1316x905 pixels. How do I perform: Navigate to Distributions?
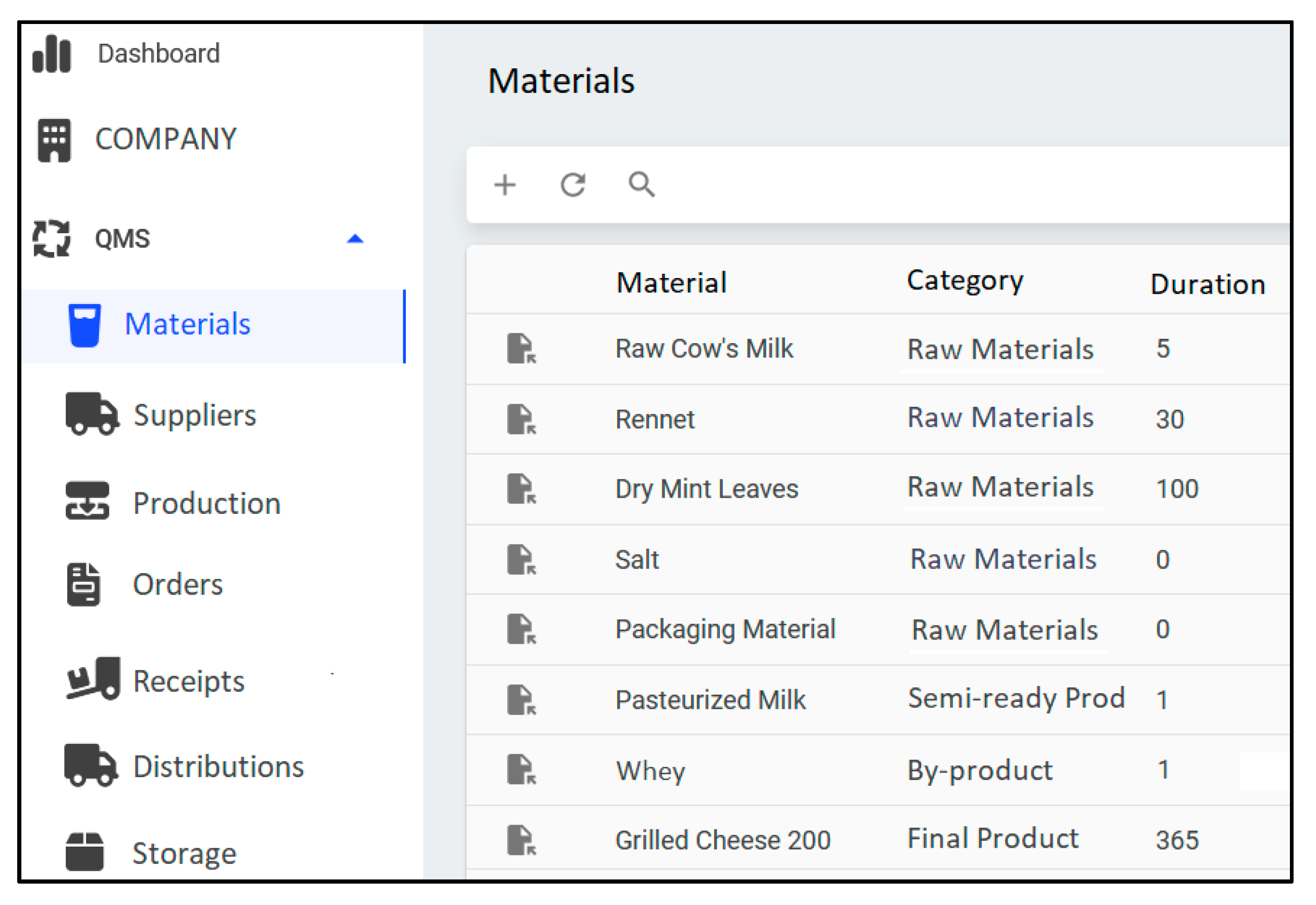(x=219, y=767)
